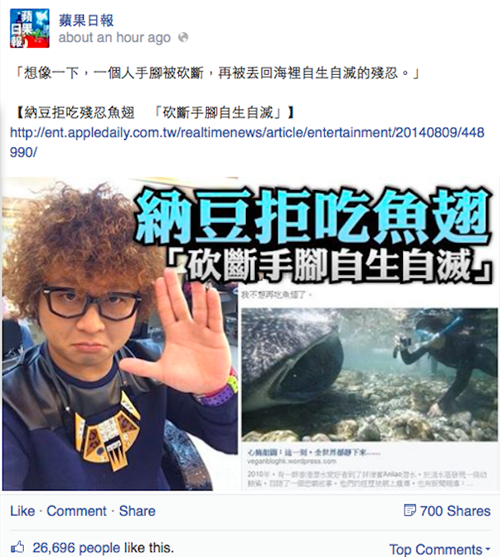
Task: Click the veganbloghk.wordpress.com preview caption
Action: coord(292,461)
